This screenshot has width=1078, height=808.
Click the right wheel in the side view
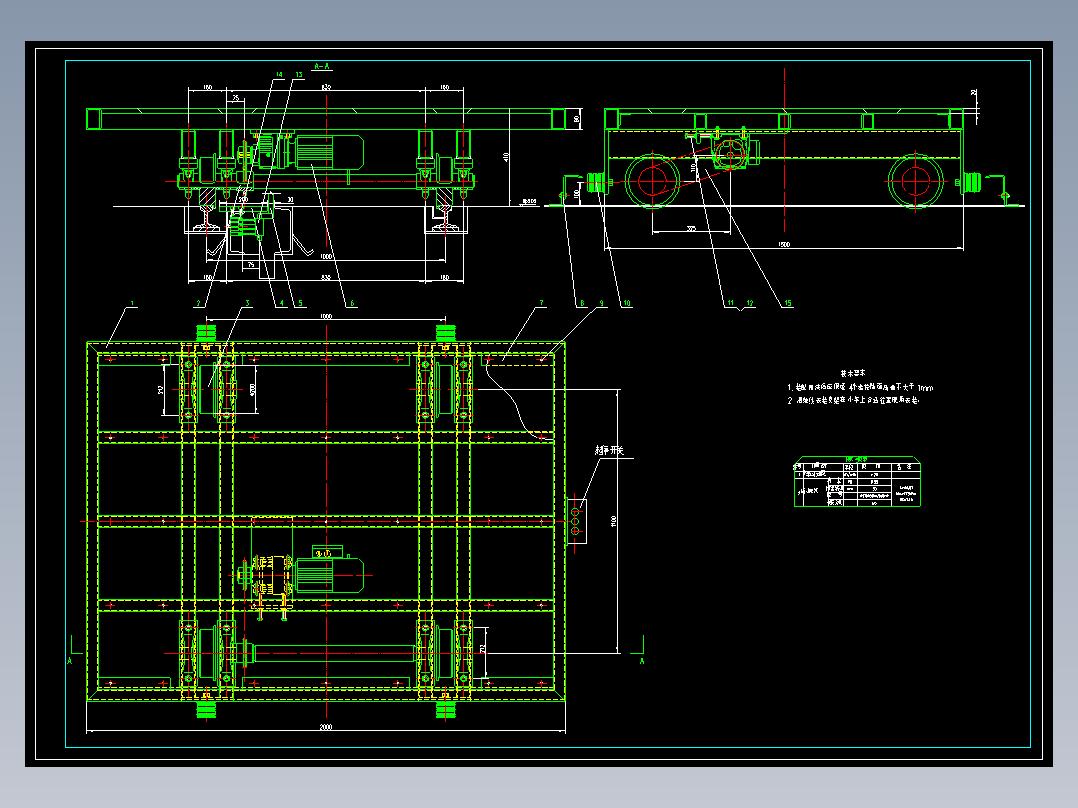point(915,181)
